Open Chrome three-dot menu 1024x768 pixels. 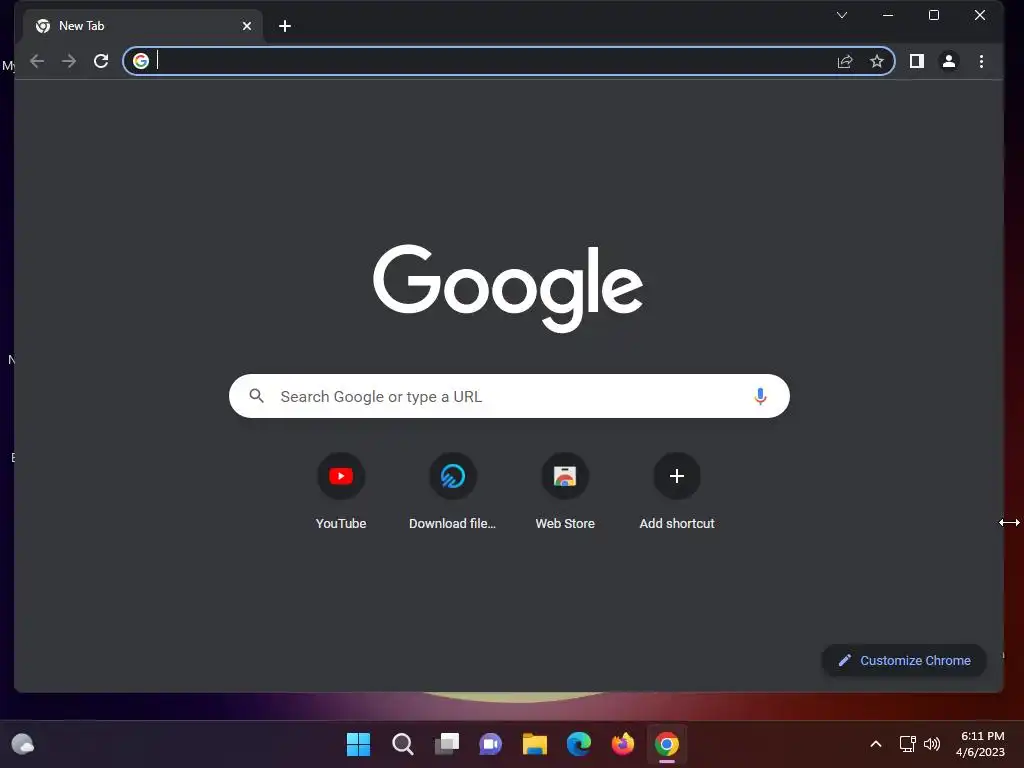[x=981, y=61]
